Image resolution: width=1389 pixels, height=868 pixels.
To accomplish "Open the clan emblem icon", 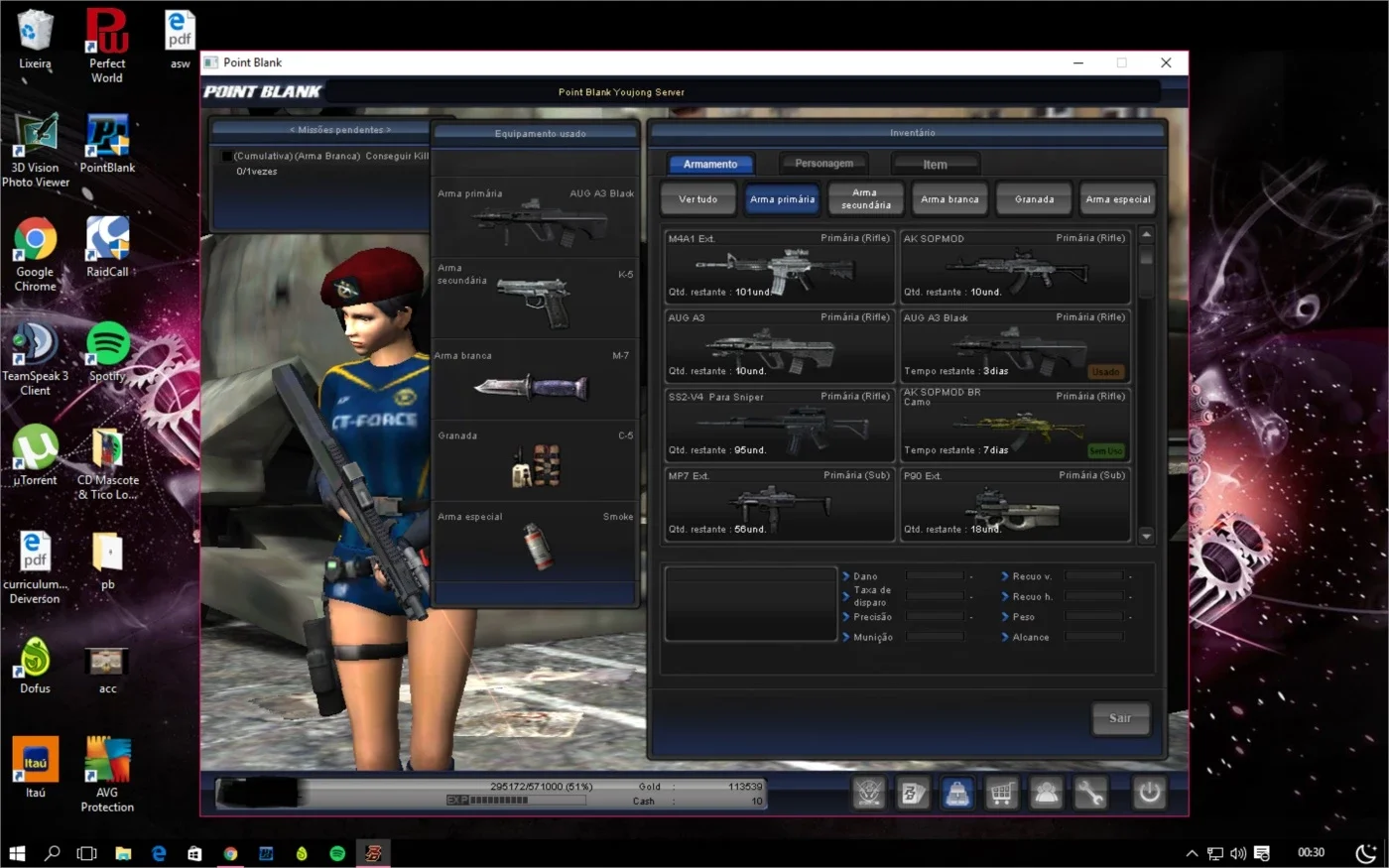I will 868,793.
